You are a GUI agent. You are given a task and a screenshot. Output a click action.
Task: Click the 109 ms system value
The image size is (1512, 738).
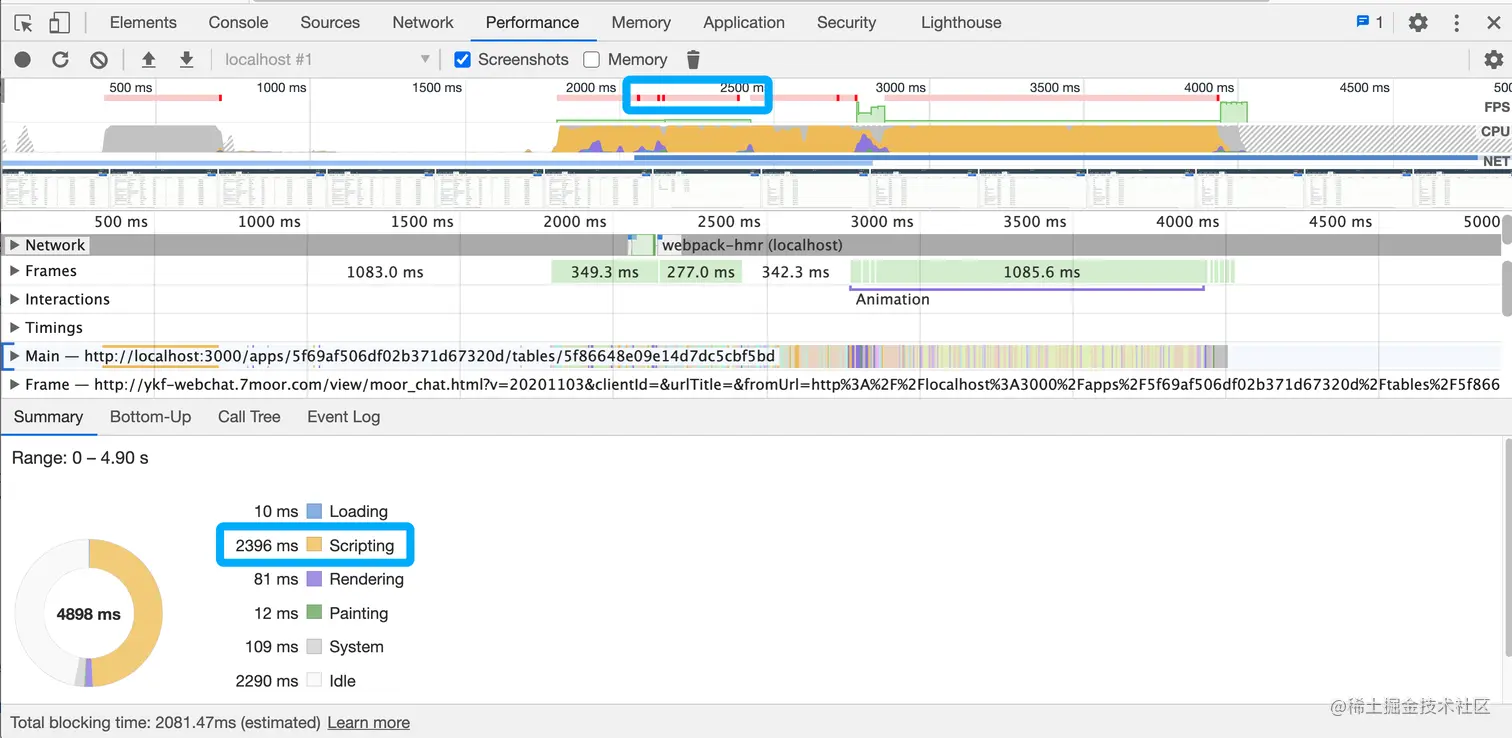point(271,647)
